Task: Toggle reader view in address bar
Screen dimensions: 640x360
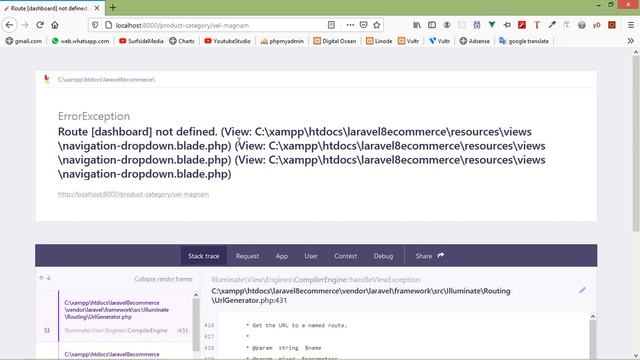Action: click(331, 25)
